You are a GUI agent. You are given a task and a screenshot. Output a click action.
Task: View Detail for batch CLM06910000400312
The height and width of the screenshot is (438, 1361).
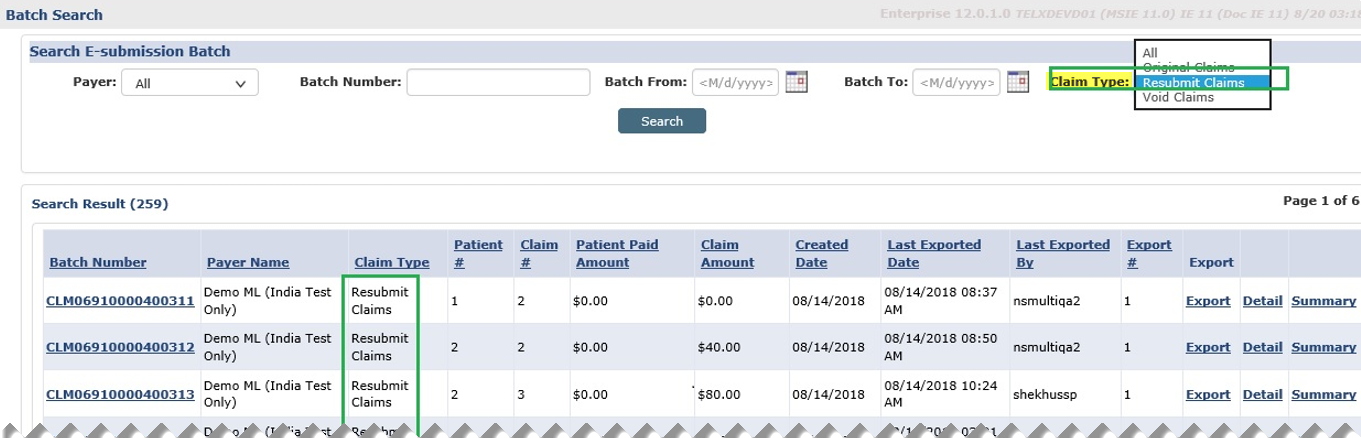point(1262,348)
